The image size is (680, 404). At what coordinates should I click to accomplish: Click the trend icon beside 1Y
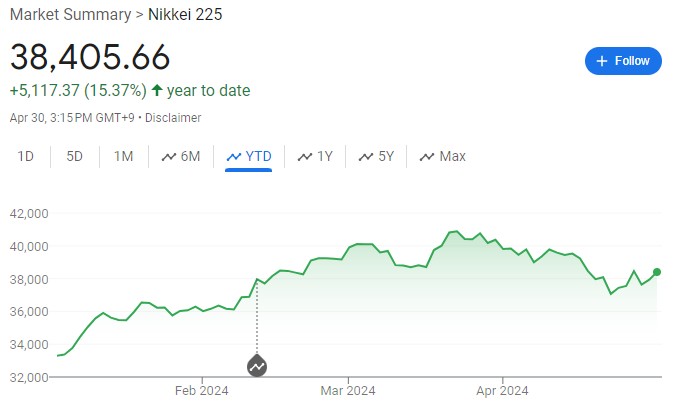coord(304,156)
